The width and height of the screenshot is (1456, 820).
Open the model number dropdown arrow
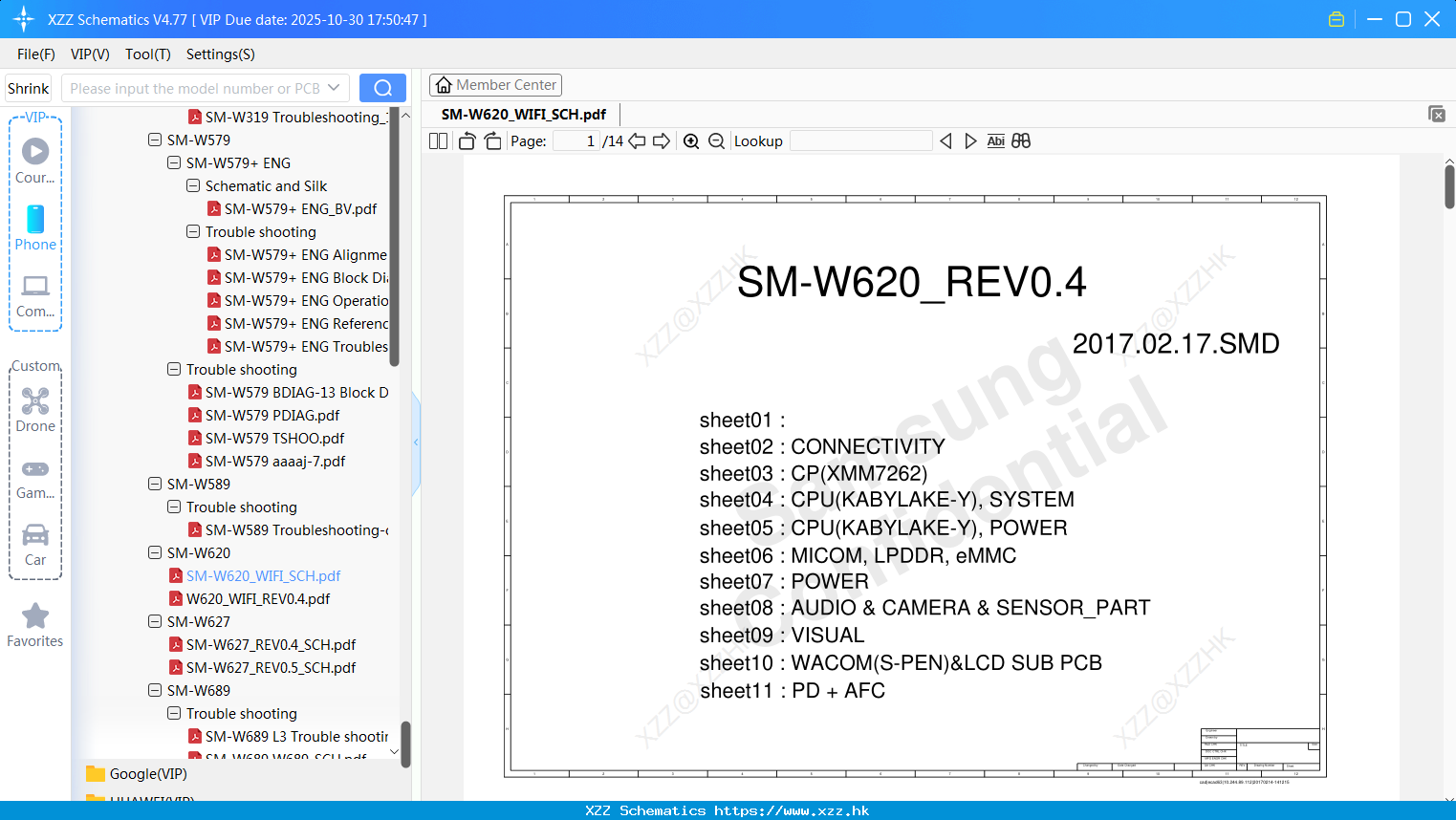[x=334, y=88]
